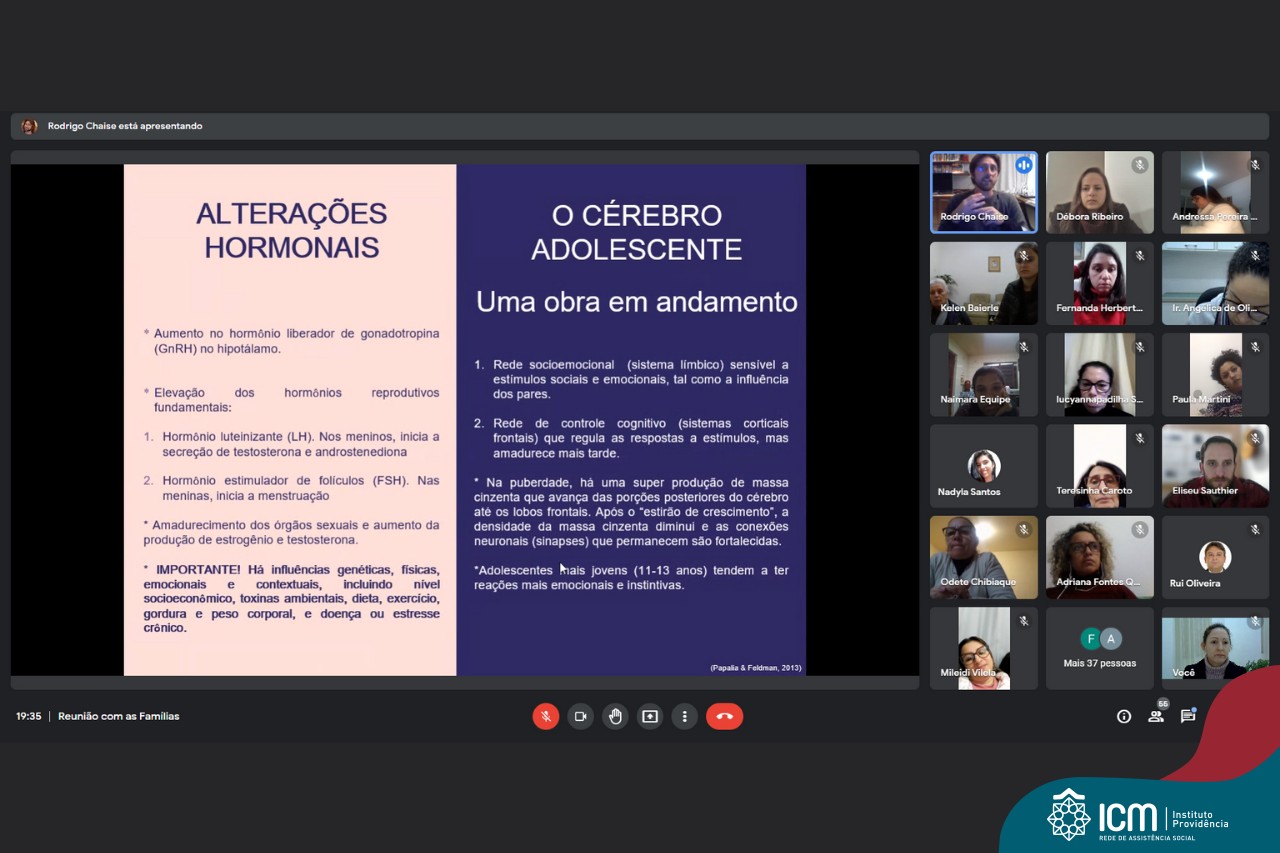Click the 'Rodrigo Chaise está apresentando' banner
Image resolution: width=1280 pixels, height=853 pixels.
[x=125, y=126]
